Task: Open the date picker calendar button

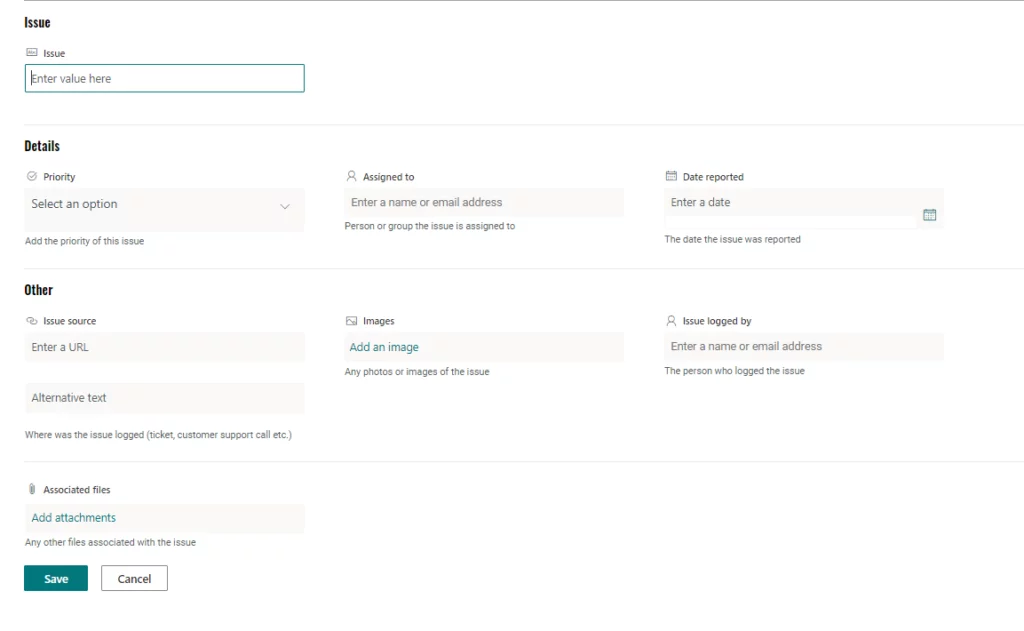Action: (x=929, y=215)
